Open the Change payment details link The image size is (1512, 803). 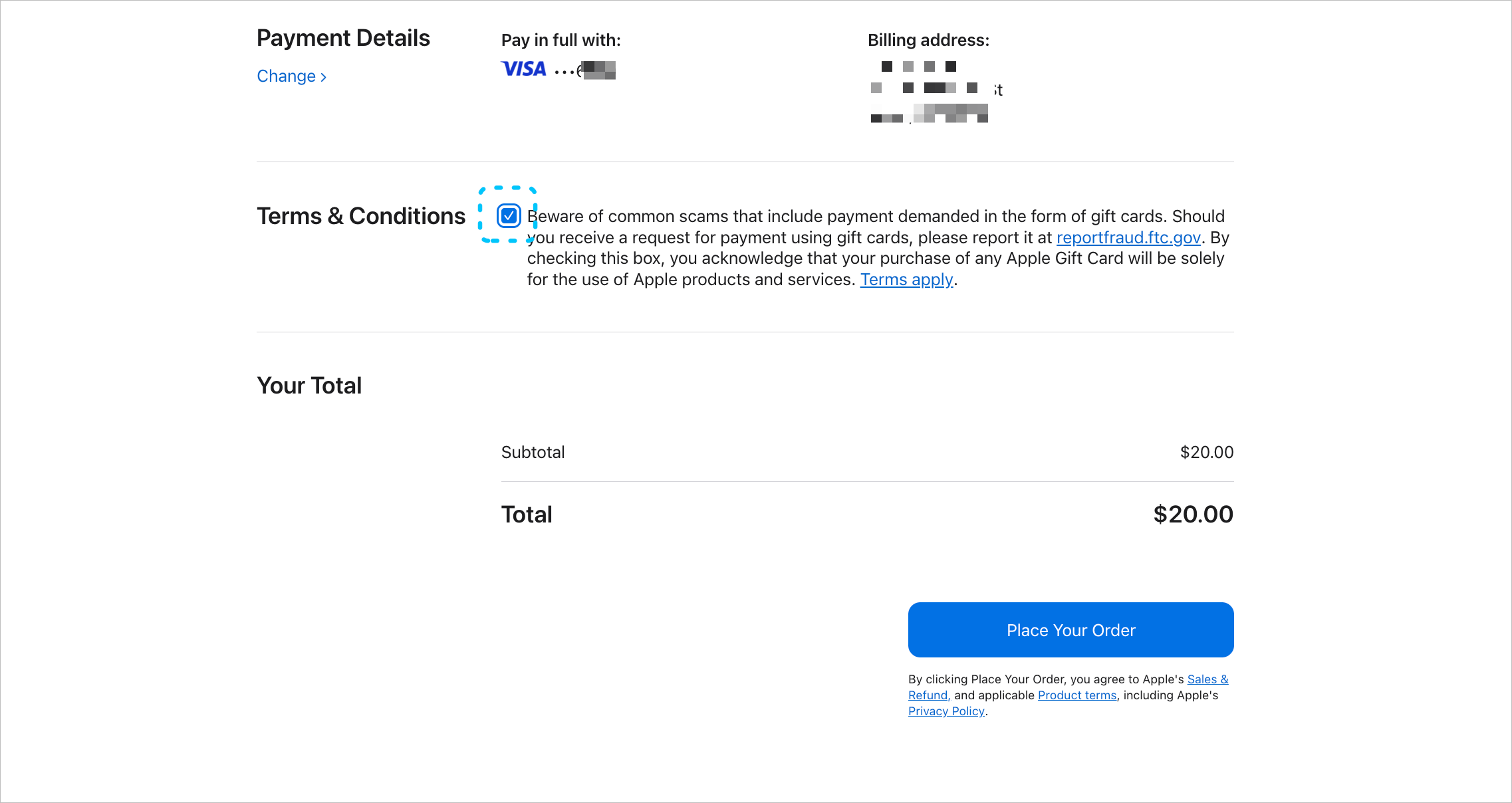(292, 76)
